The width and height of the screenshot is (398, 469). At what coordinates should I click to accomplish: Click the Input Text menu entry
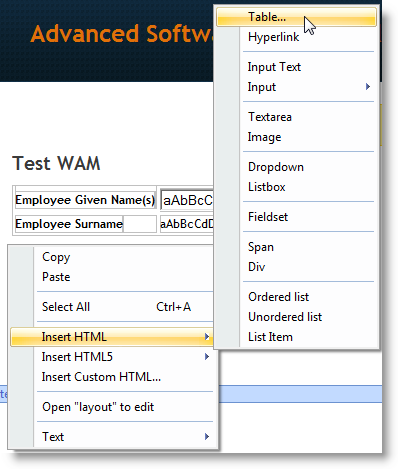pyautogui.click(x=296, y=67)
